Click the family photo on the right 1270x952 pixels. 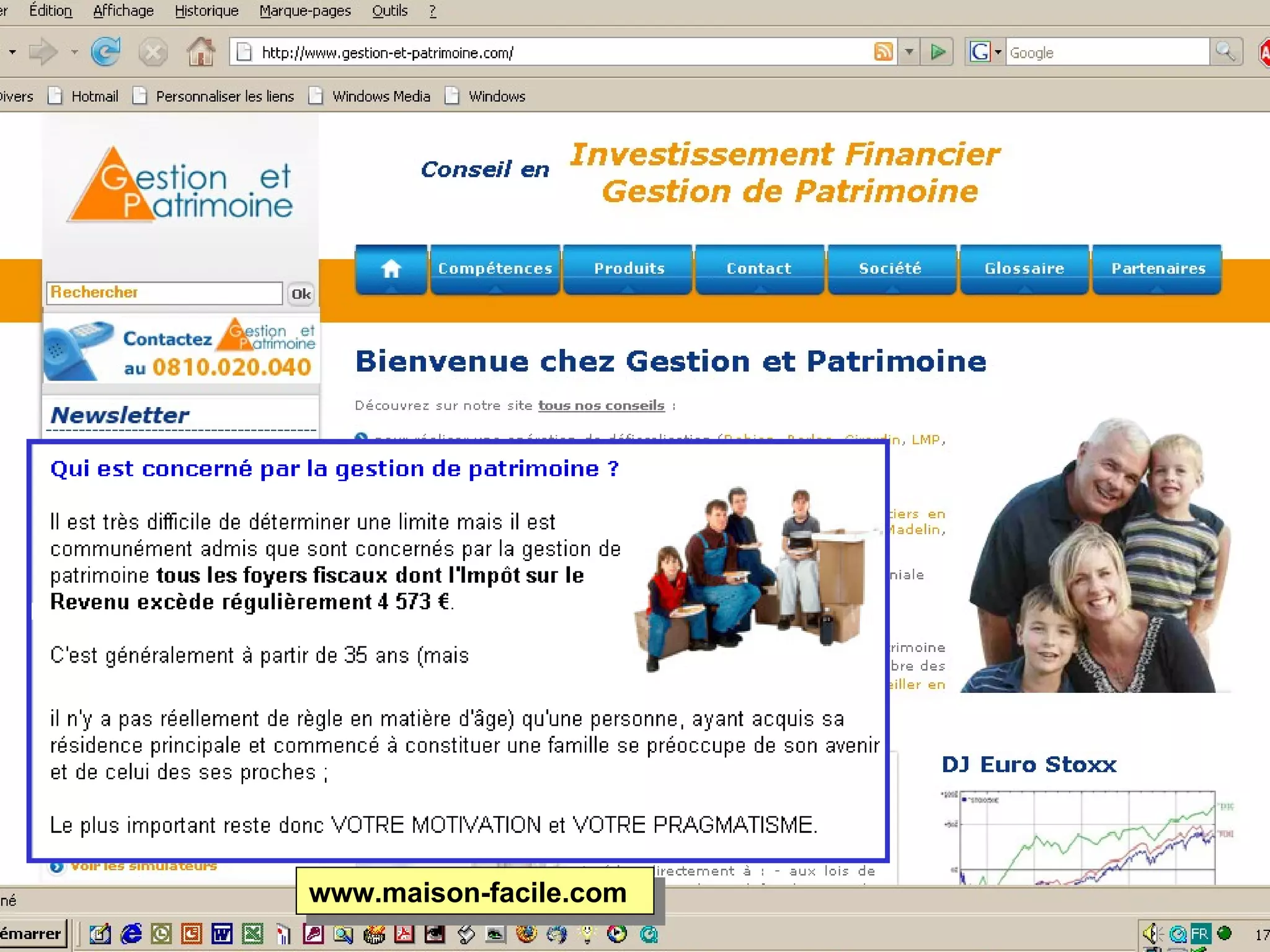pyautogui.click(x=1096, y=555)
